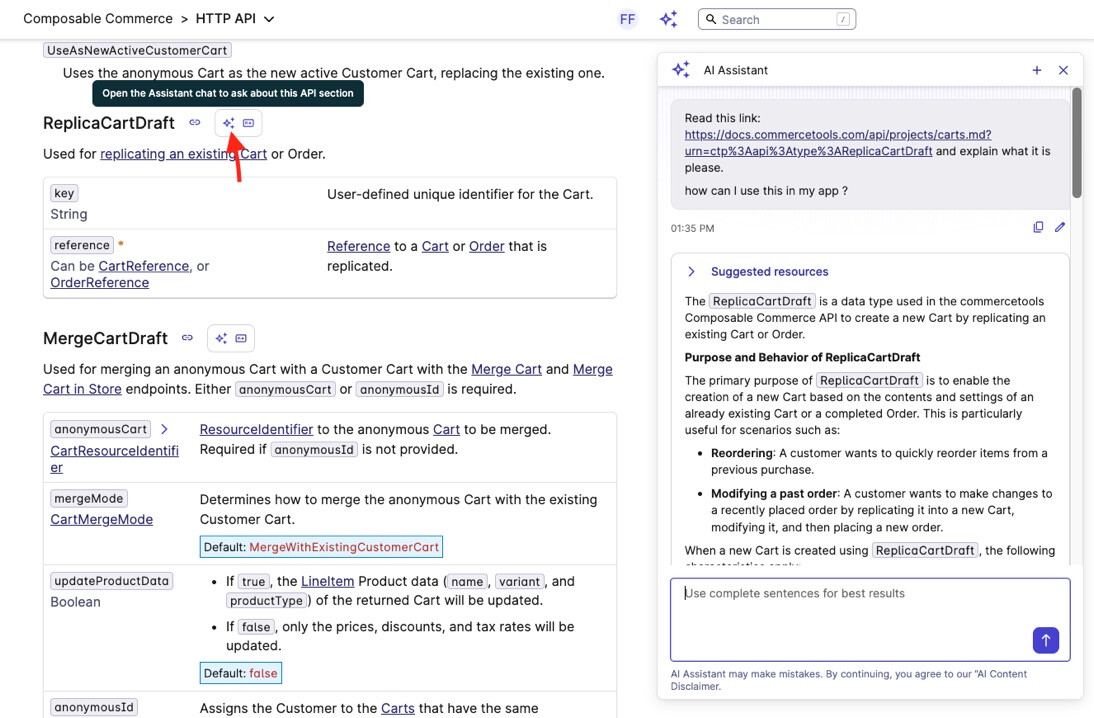This screenshot has height=718, width=1094.
Task: Open AI Assistant from the top navigation sparkle icon
Action: click(x=668, y=19)
